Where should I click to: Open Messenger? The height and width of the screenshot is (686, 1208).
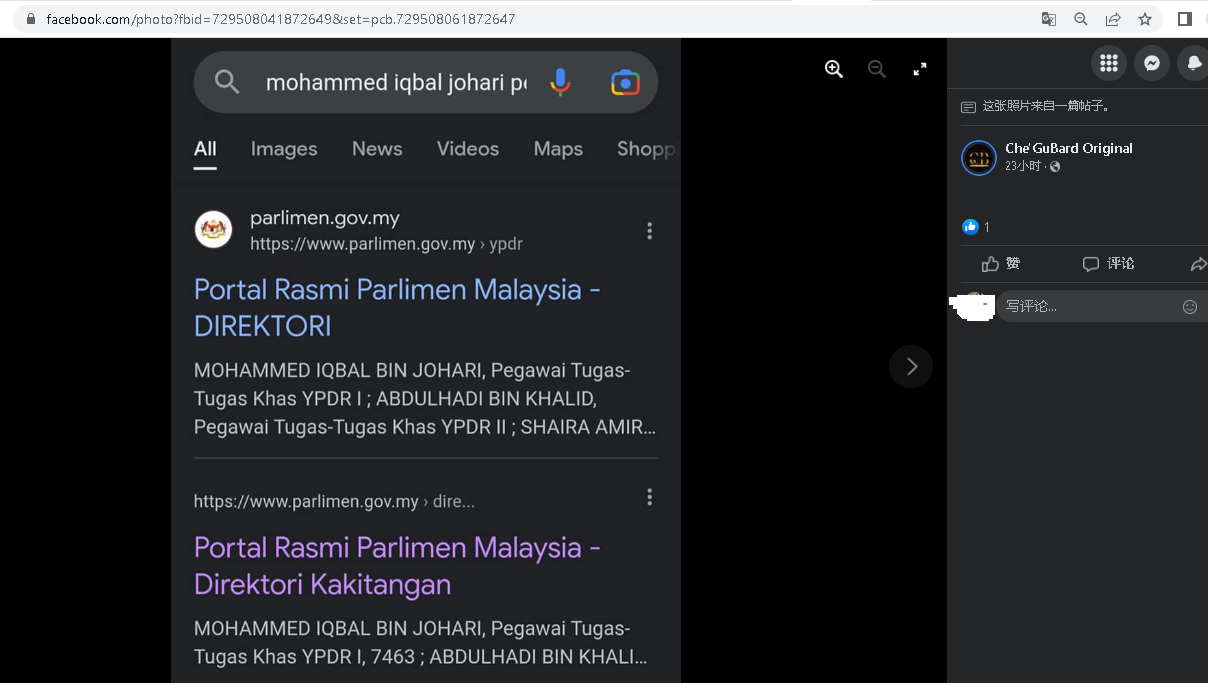(1152, 63)
